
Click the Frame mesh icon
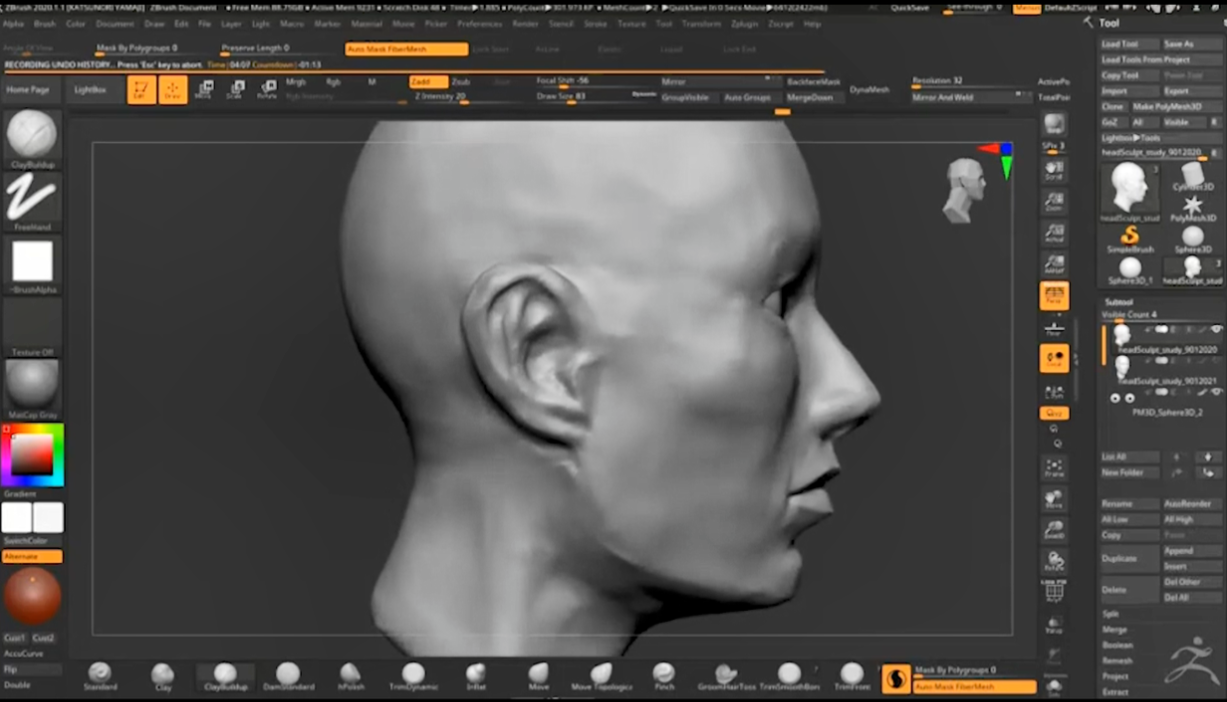click(x=1054, y=467)
